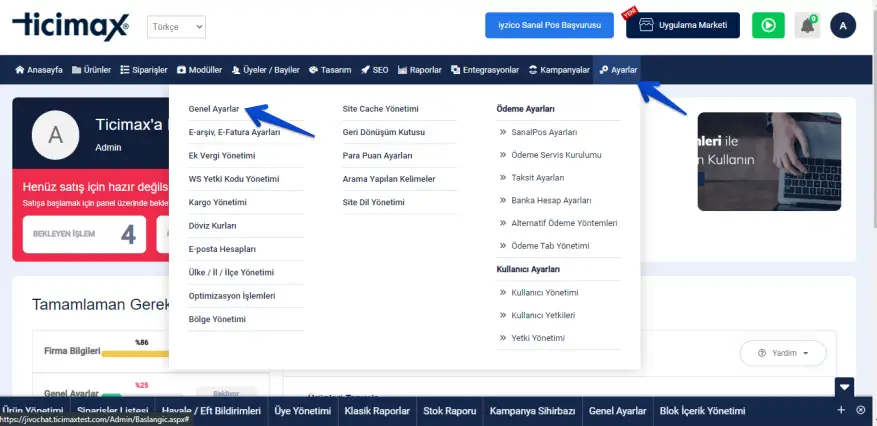The width and height of the screenshot is (877, 426).
Task: Open the user avatar A menu
Action: tap(843, 25)
